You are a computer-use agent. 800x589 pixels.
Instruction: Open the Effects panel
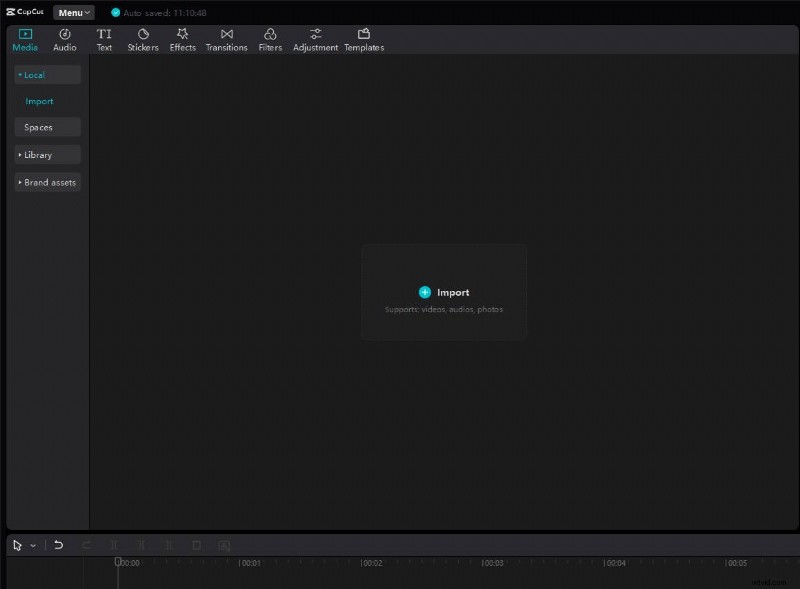pyautogui.click(x=181, y=39)
